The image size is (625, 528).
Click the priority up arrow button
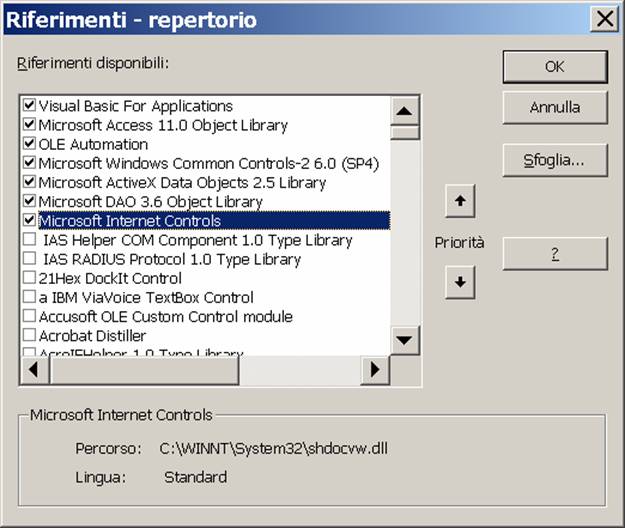tap(459, 201)
